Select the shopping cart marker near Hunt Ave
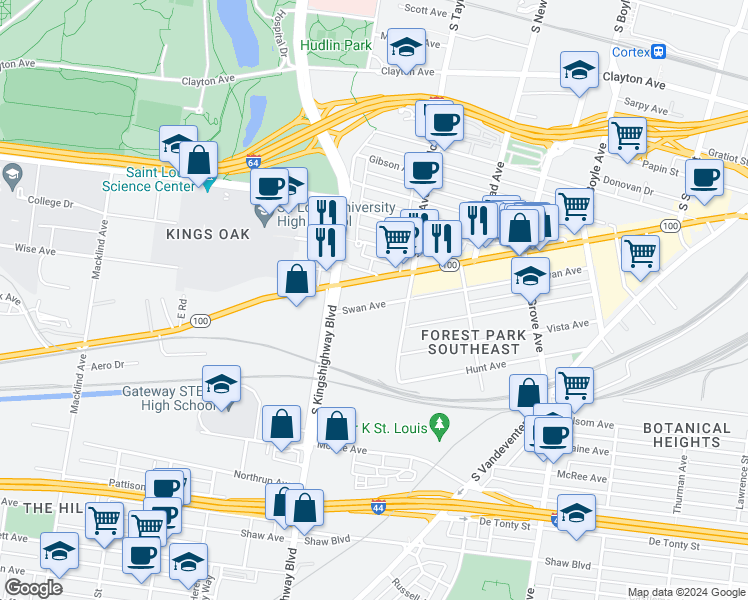The image size is (748, 600). coord(574,387)
